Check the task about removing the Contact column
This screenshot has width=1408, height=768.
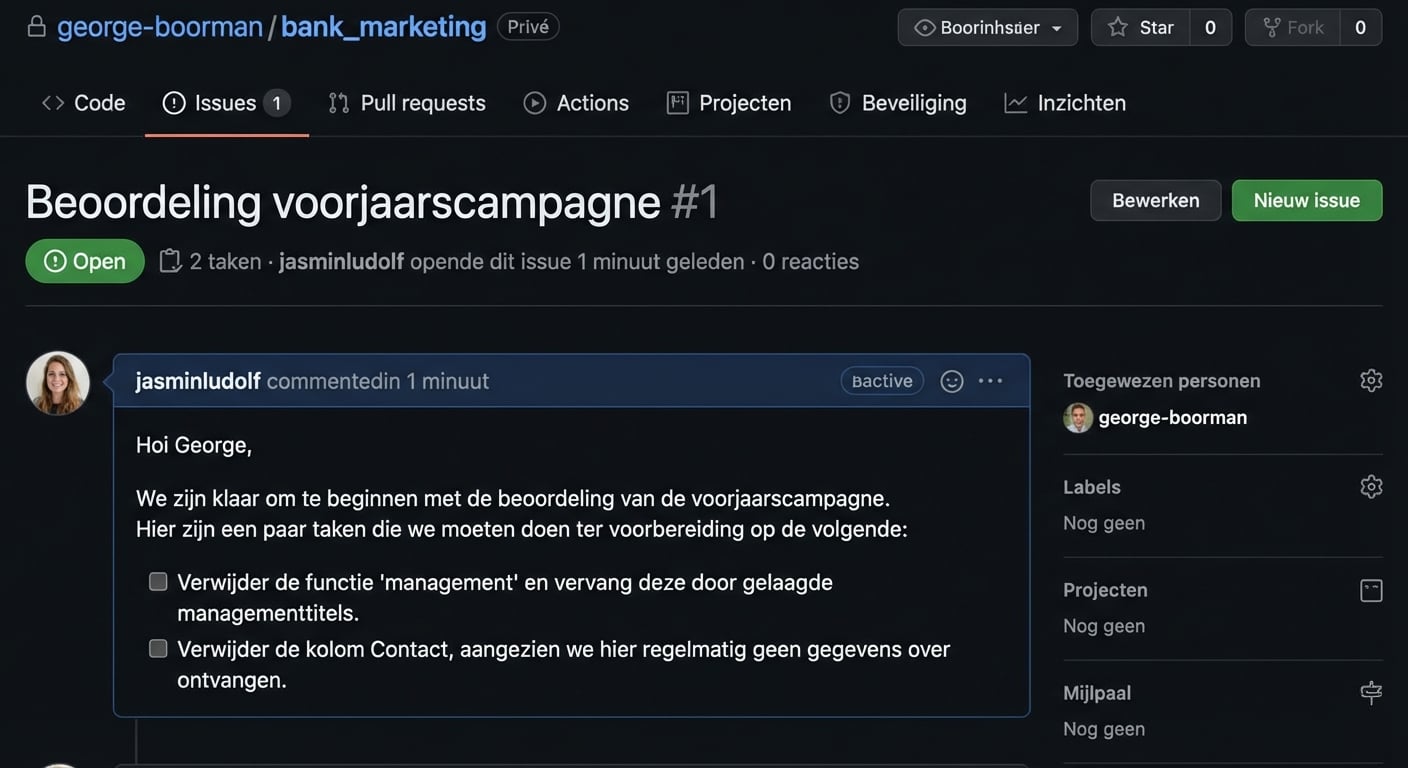pos(157,648)
